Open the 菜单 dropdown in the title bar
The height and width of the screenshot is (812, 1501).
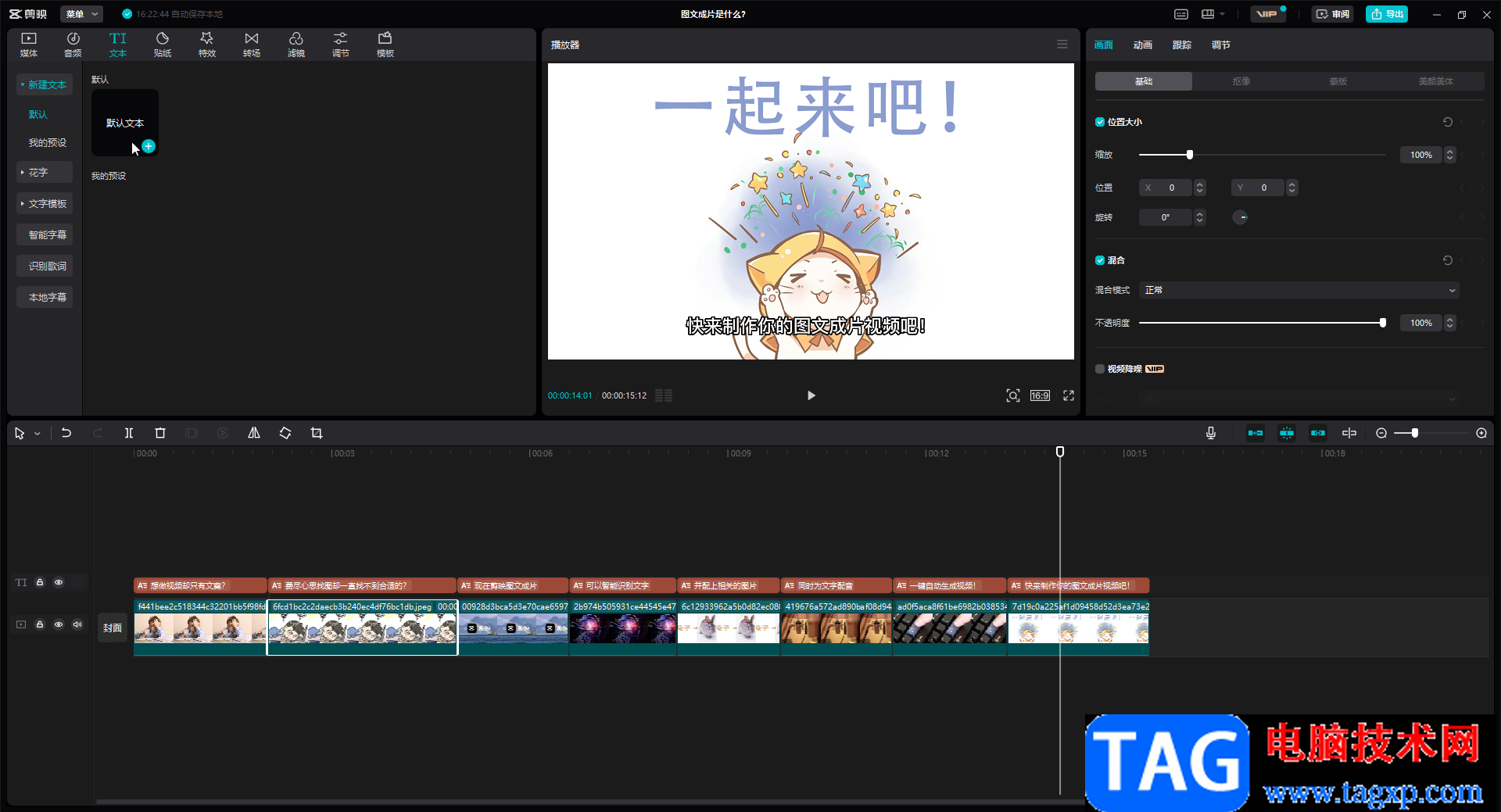[x=81, y=14]
